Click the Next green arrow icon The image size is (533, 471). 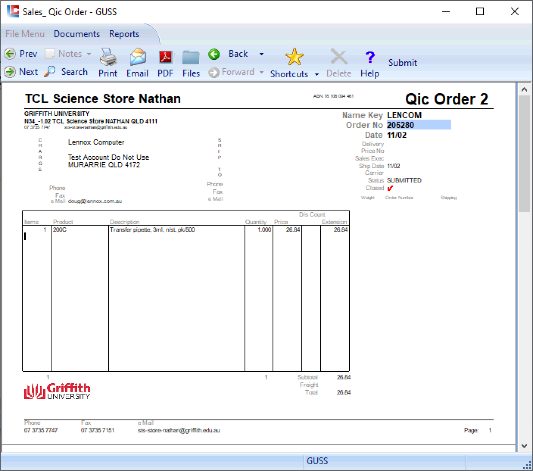[x=10, y=72]
